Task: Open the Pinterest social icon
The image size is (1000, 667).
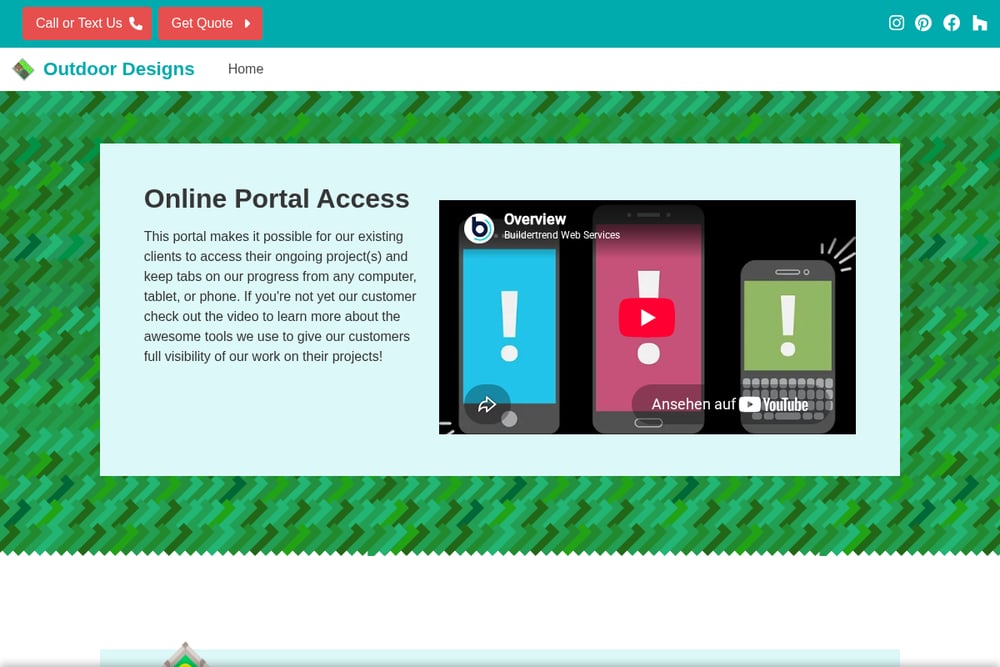Action: [923, 23]
